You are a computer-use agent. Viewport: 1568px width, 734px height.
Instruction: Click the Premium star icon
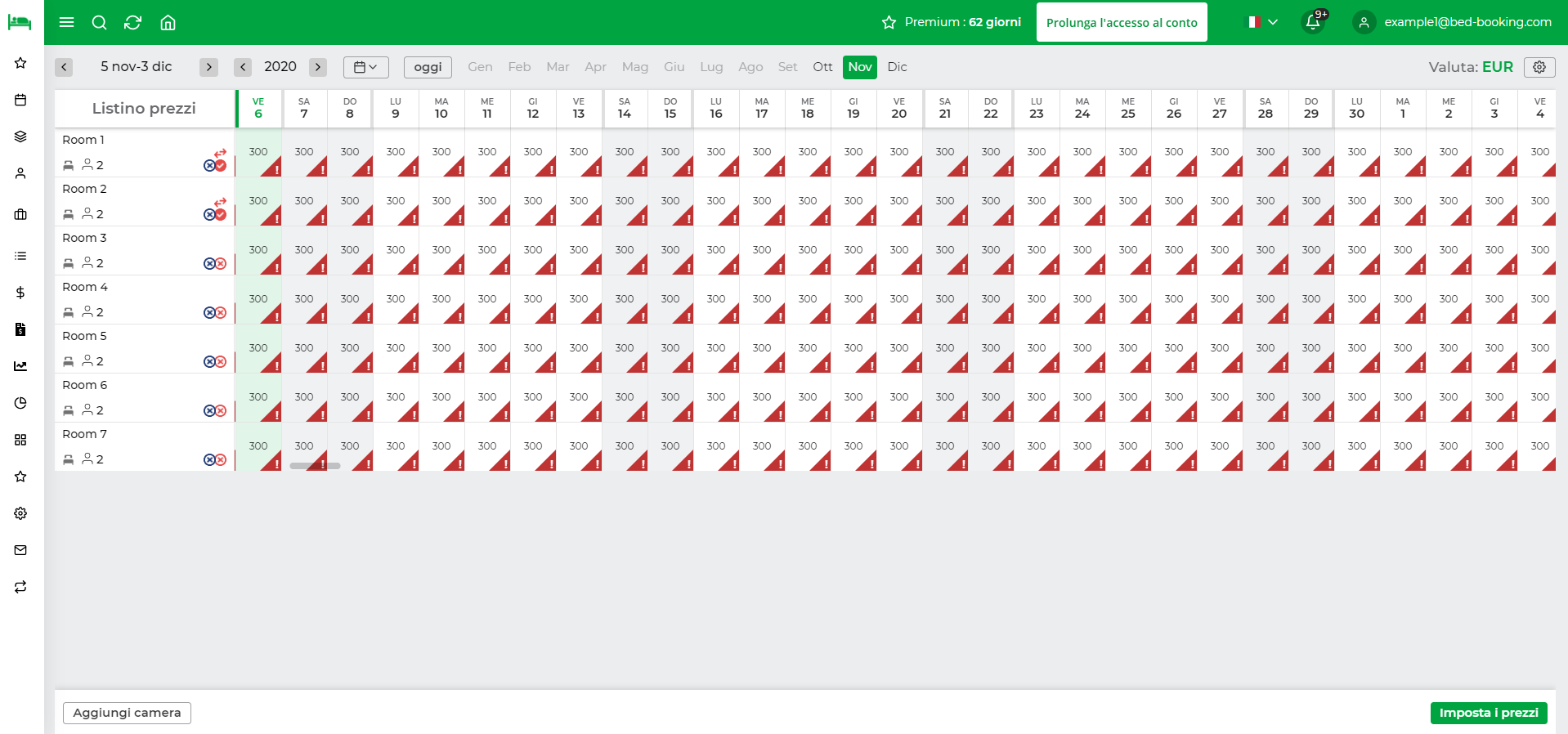coord(889,22)
